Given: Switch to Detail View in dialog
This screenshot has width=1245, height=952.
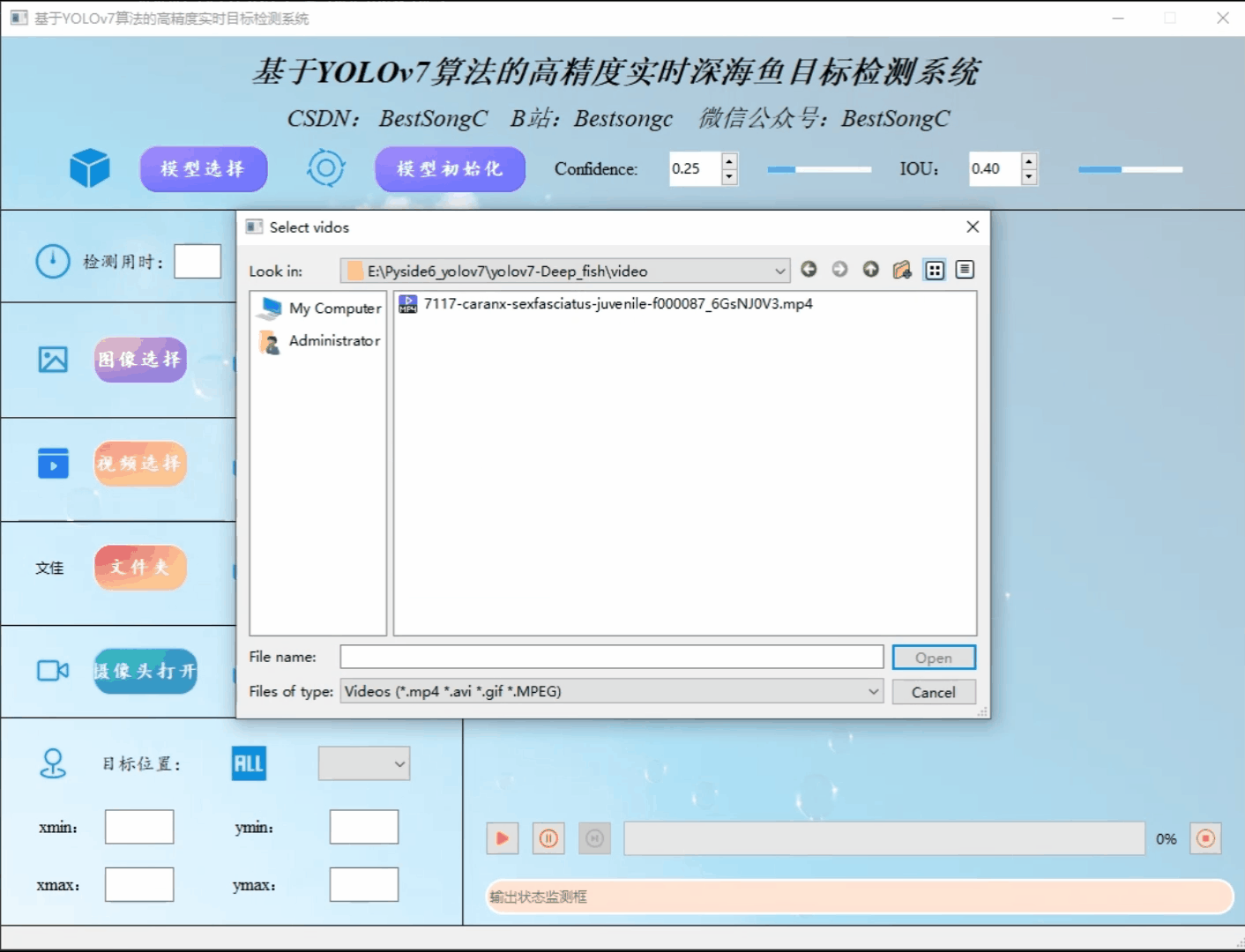Looking at the screenshot, I should pyautogui.click(x=965, y=270).
